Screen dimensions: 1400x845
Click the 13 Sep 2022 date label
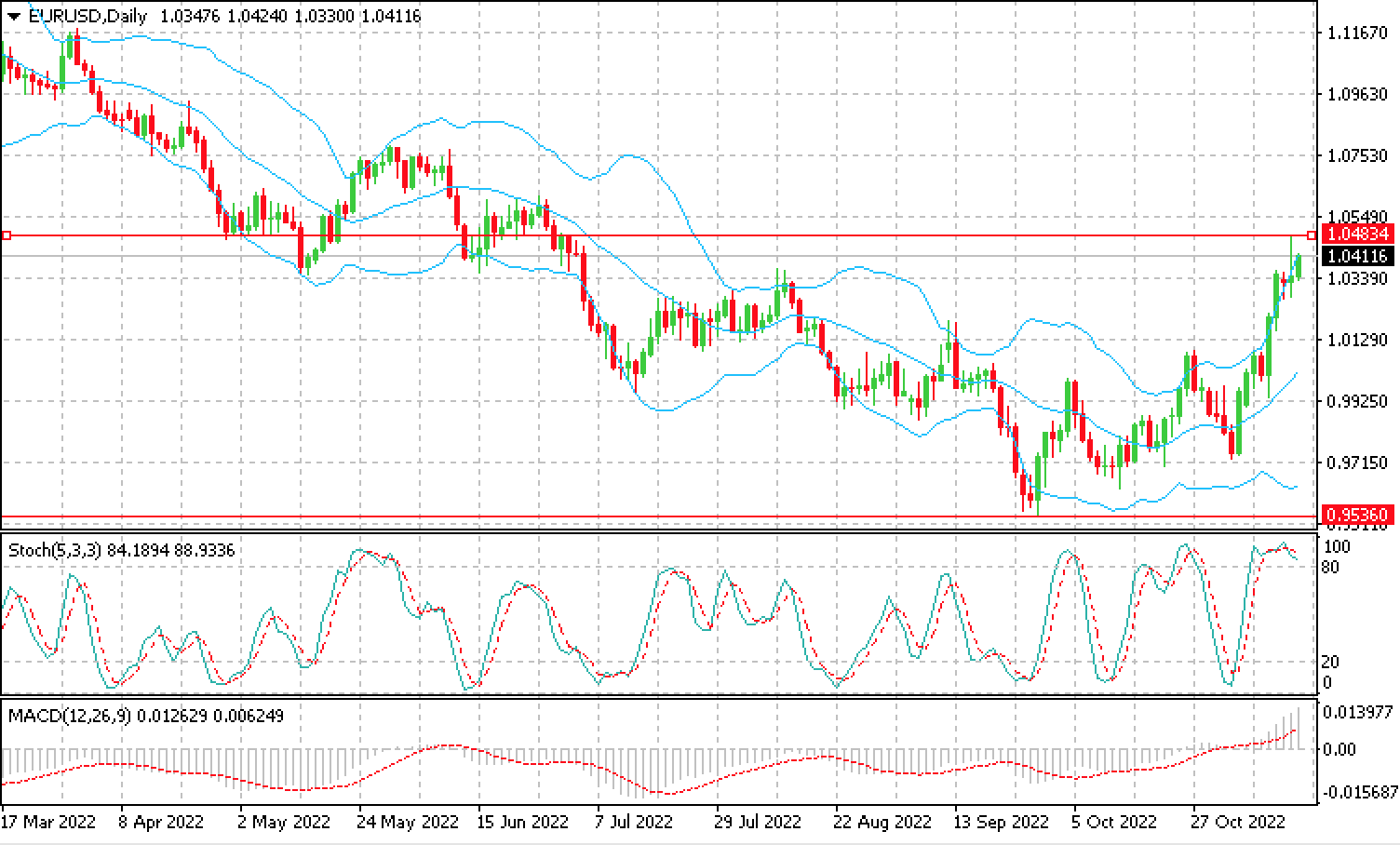point(1002,823)
